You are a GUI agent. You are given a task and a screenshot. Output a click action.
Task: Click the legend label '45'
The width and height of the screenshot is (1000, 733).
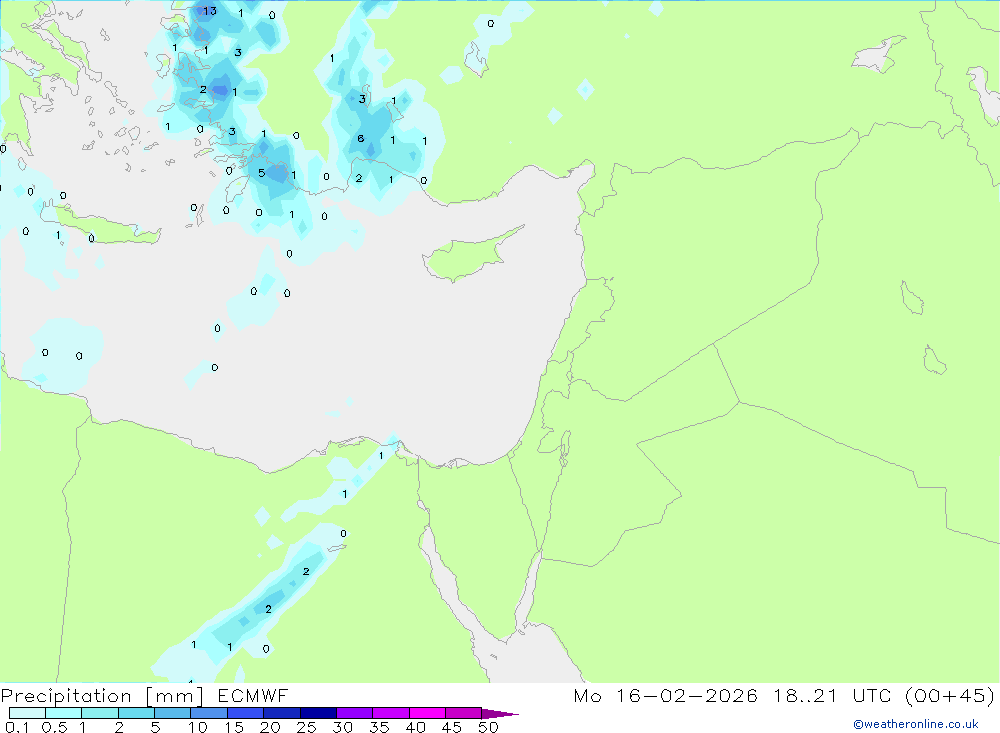point(452,727)
